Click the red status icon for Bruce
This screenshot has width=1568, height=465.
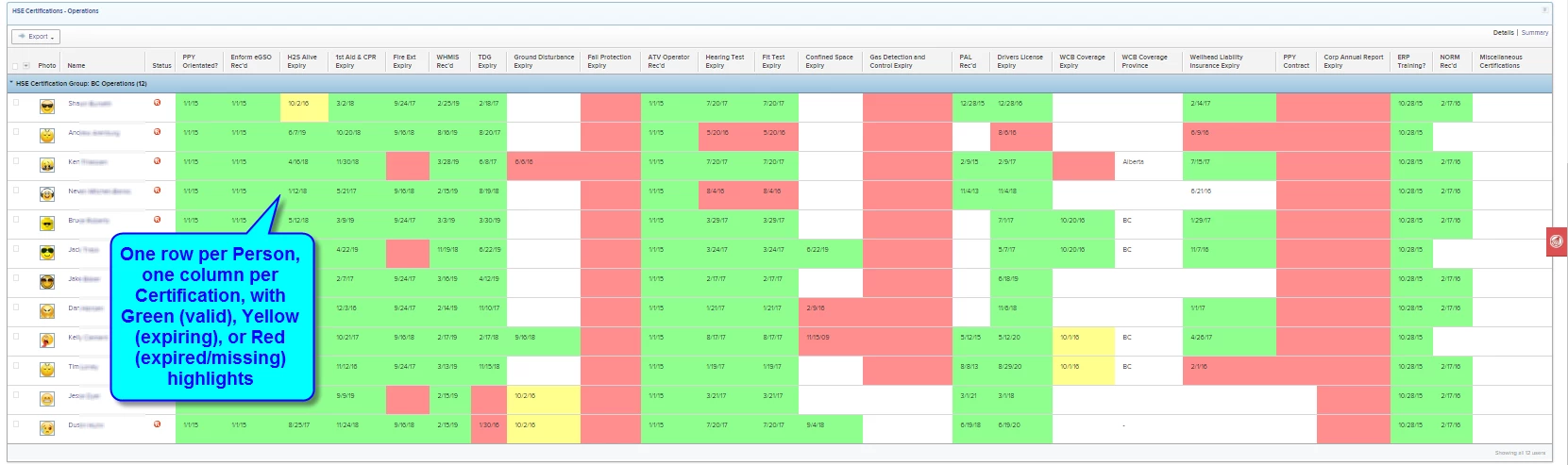(157, 220)
